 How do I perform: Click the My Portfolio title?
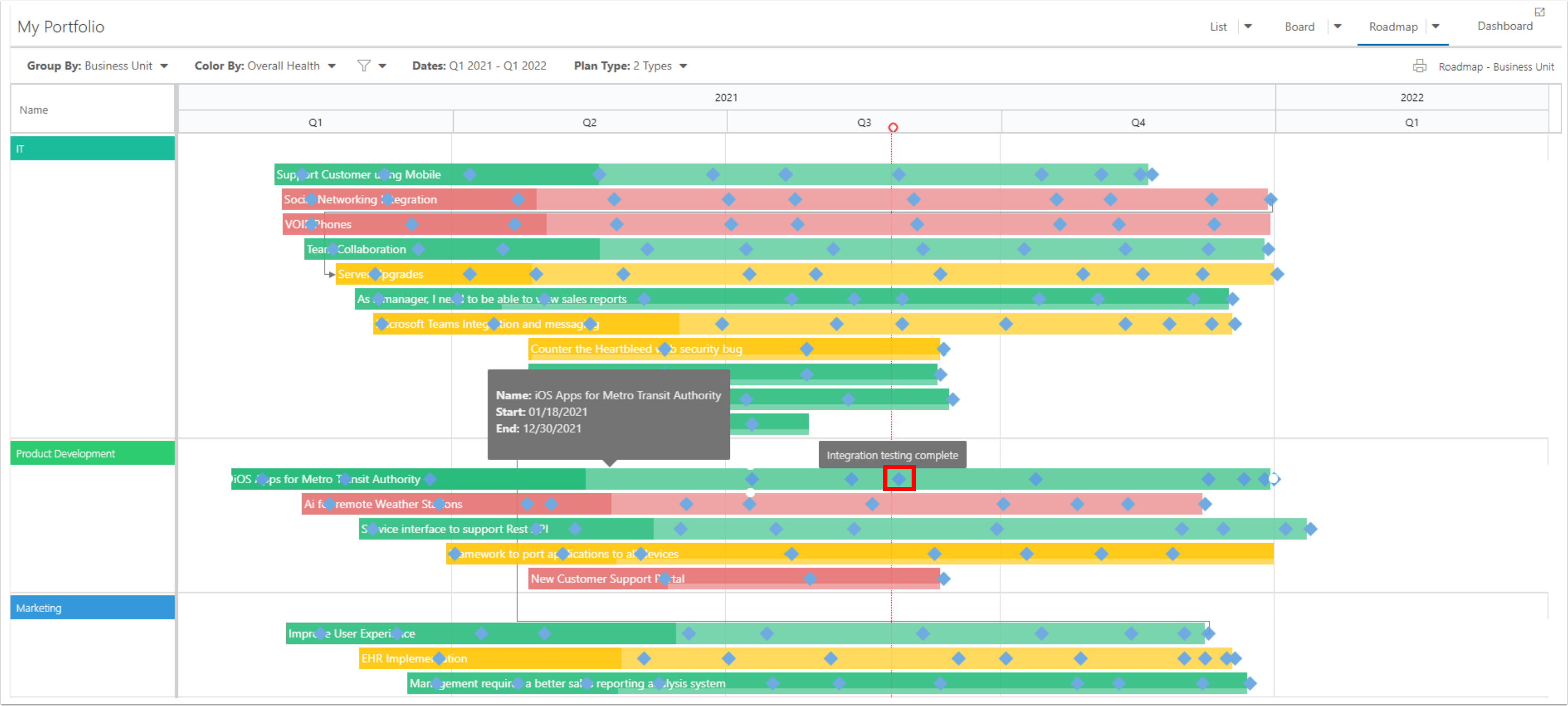coord(61,27)
